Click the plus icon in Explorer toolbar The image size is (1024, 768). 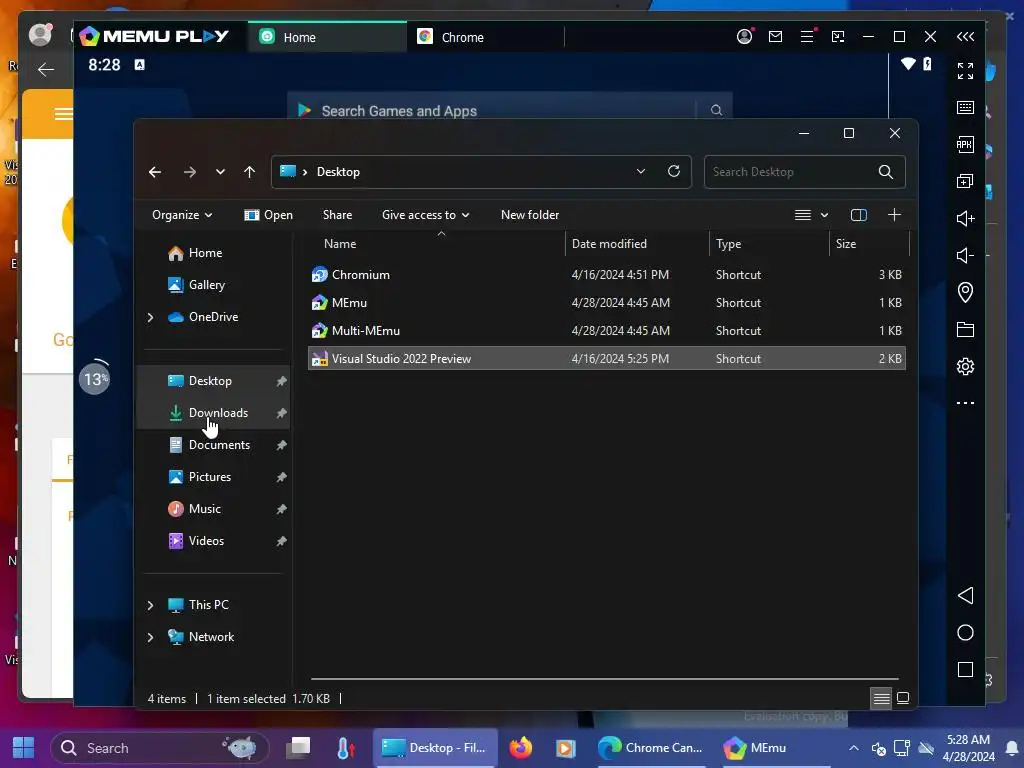(x=894, y=215)
